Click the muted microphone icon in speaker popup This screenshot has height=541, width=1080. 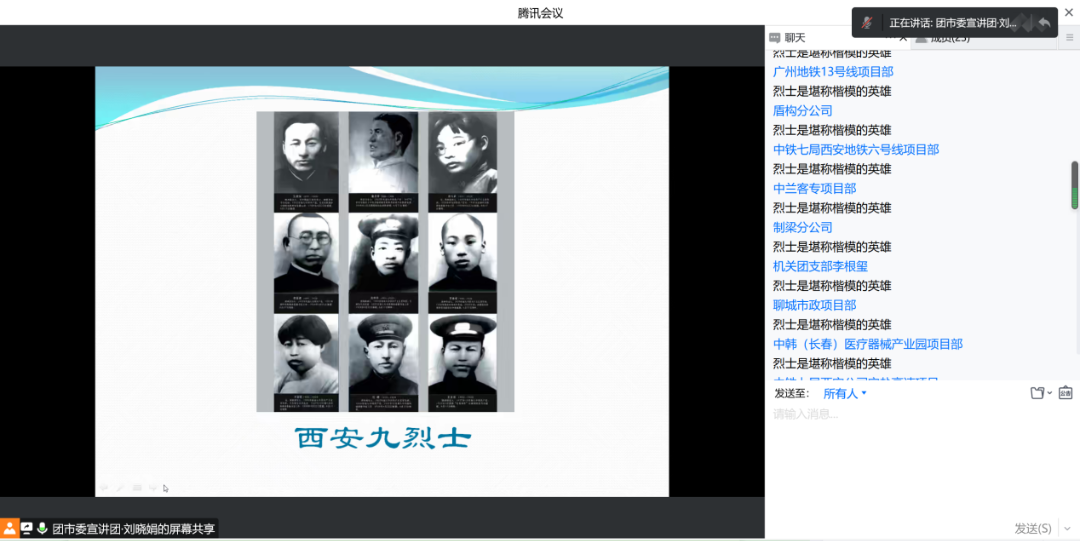pos(868,23)
